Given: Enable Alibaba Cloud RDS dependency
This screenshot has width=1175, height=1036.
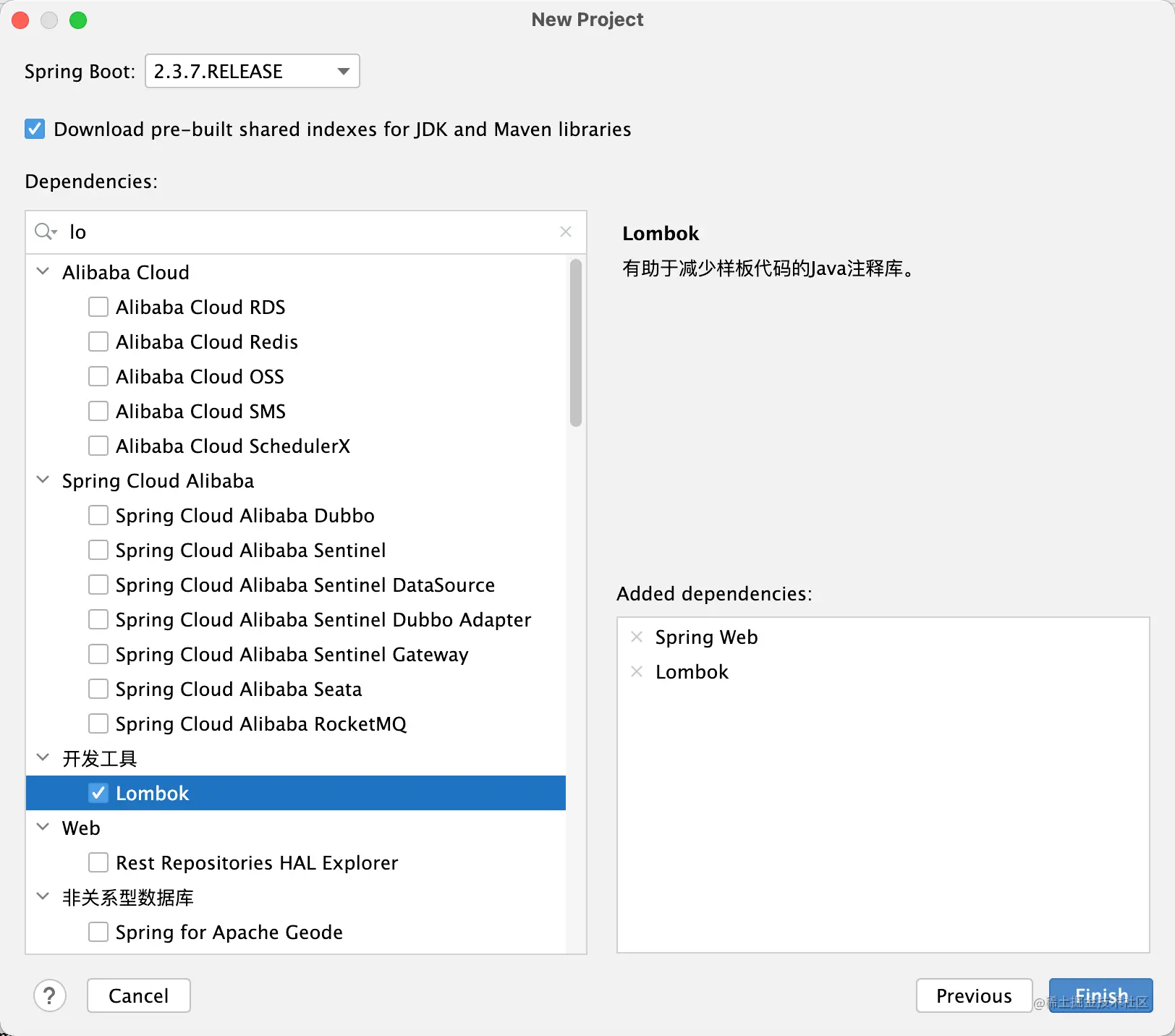Looking at the screenshot, I should coord(98,307).
